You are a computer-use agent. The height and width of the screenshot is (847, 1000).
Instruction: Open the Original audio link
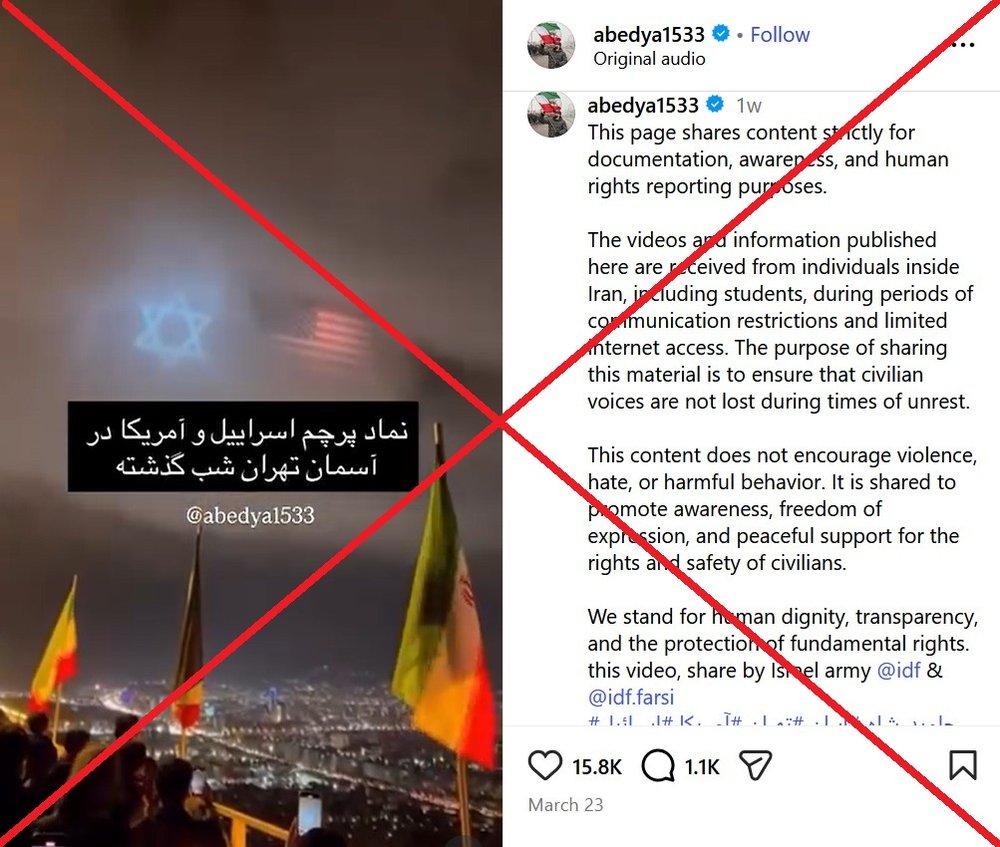[649, 59]
